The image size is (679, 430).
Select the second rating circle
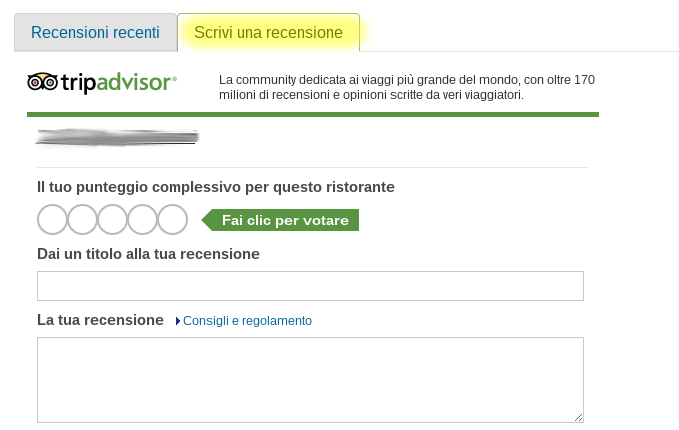coord(82,219)
